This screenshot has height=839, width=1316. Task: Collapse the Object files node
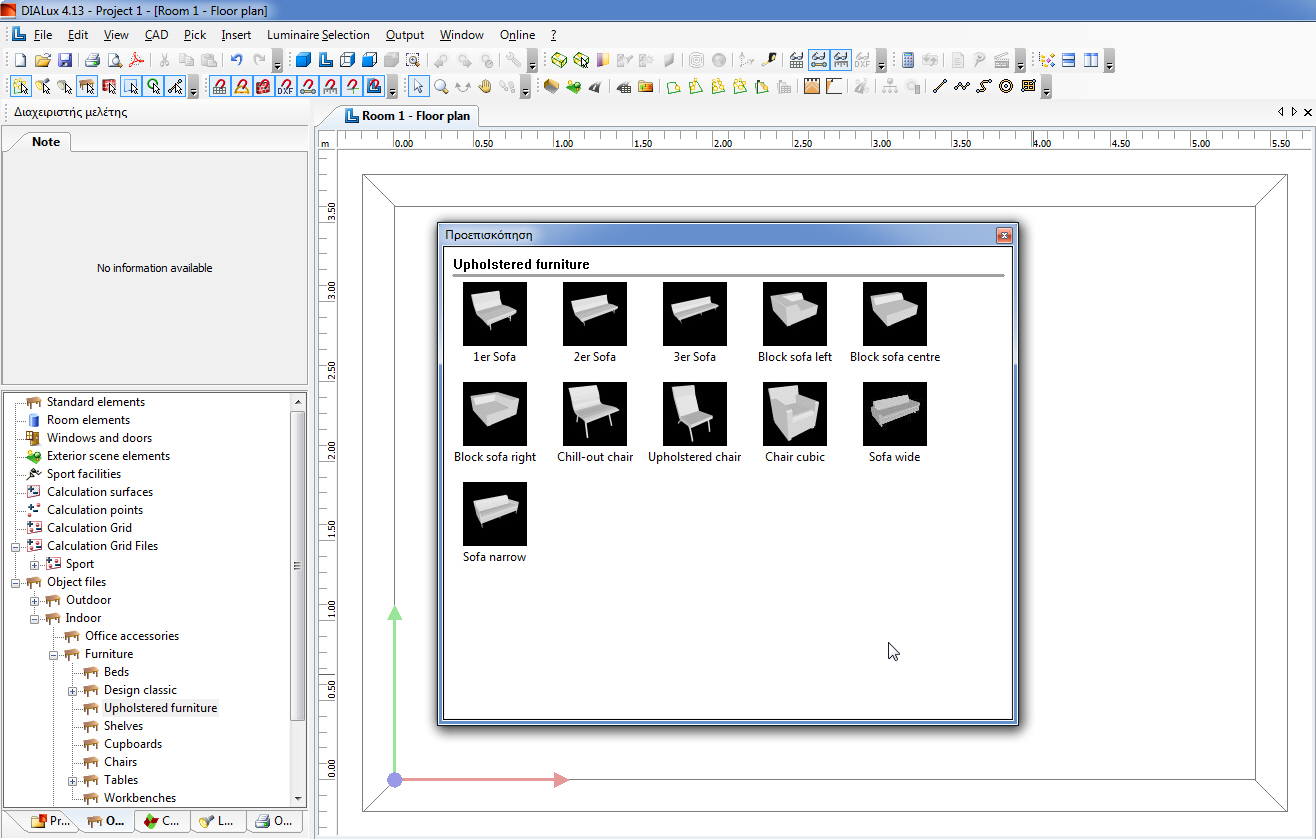(15, 582)
